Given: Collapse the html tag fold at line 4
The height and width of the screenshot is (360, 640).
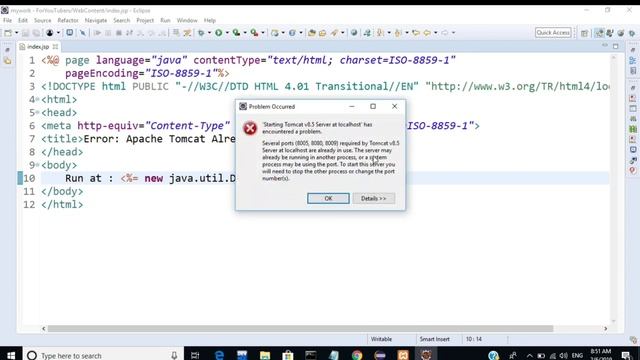Looking at the screenshot, I should coord(38,99).
